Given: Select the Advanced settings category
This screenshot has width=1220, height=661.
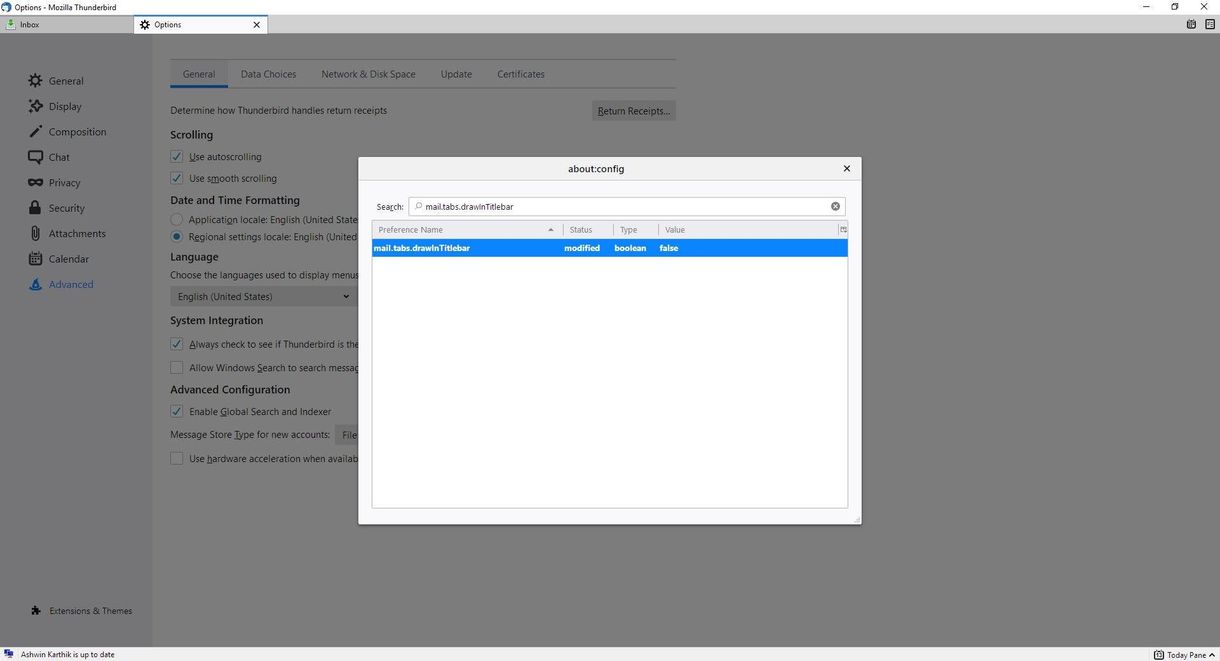Looking at the screenshot, I should 61,285.
